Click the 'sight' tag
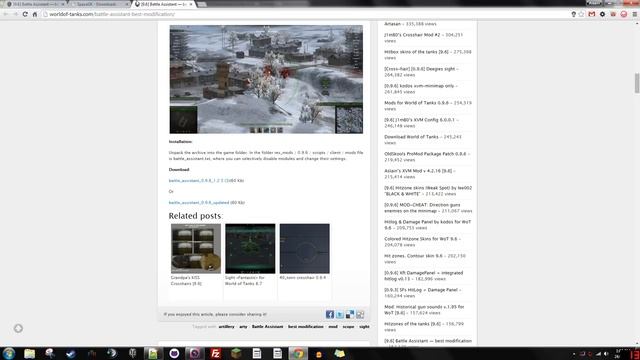640x360 pixels. [x=364, y=327]
